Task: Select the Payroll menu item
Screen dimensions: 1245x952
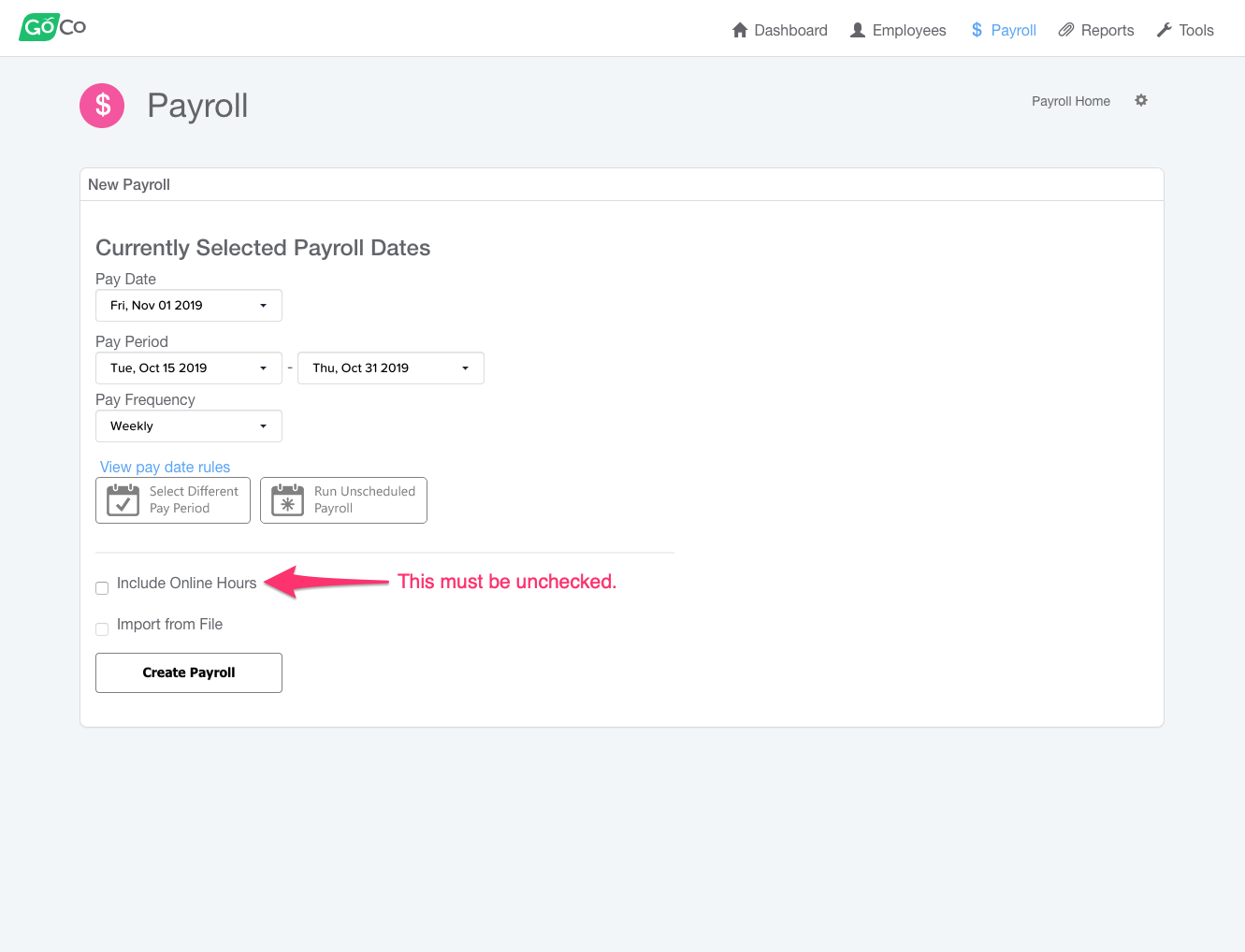Action: pyautogui.click(x=1004, y=30)
